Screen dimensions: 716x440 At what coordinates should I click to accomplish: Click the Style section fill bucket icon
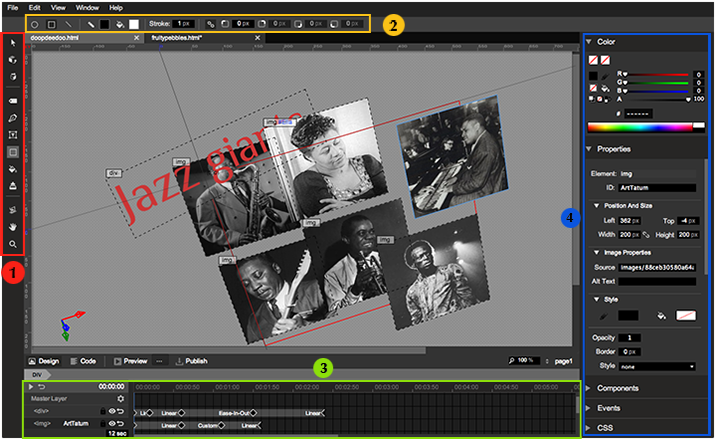661,315
